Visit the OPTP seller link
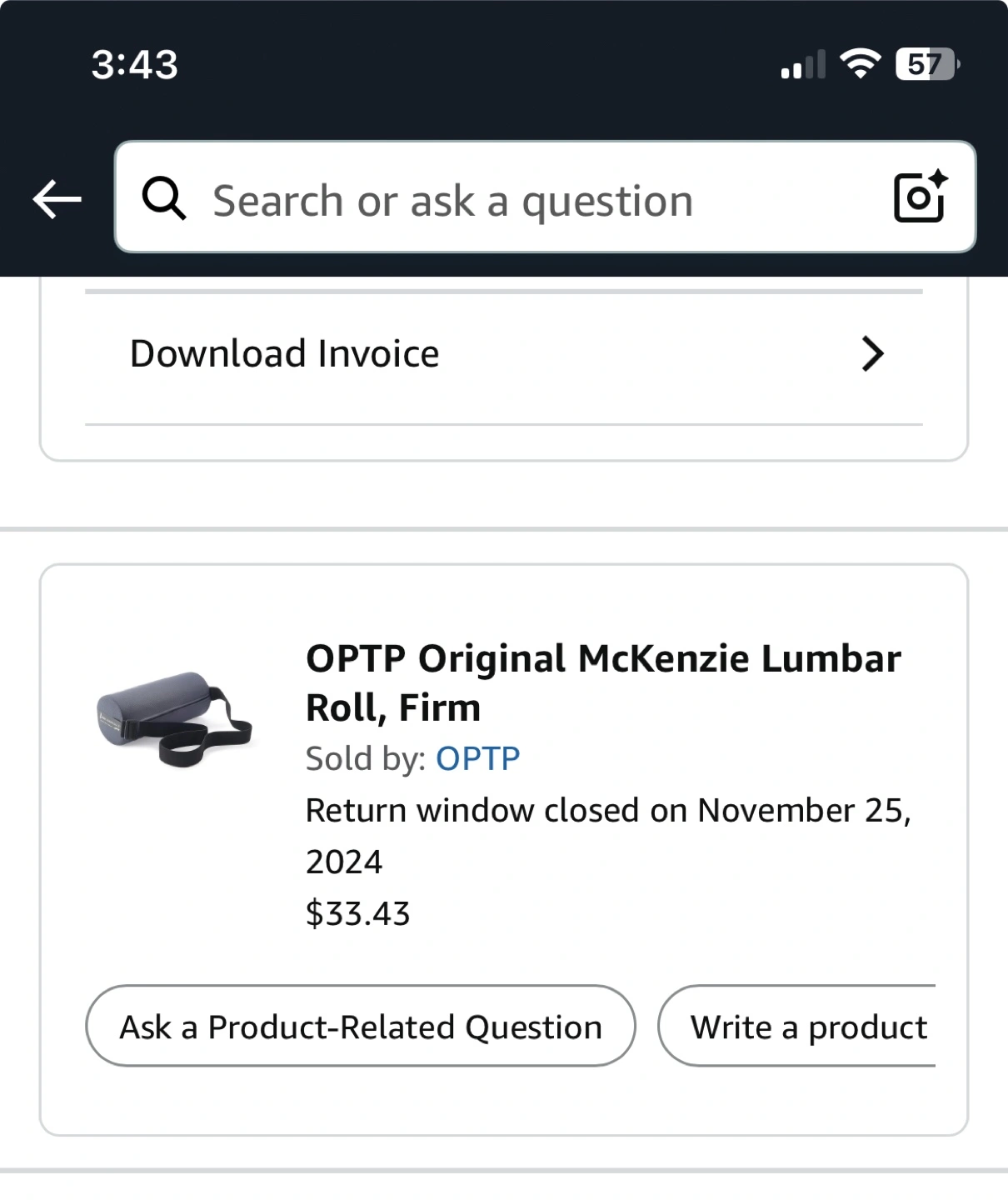1008x1200 pixels. tap(477, 758)
